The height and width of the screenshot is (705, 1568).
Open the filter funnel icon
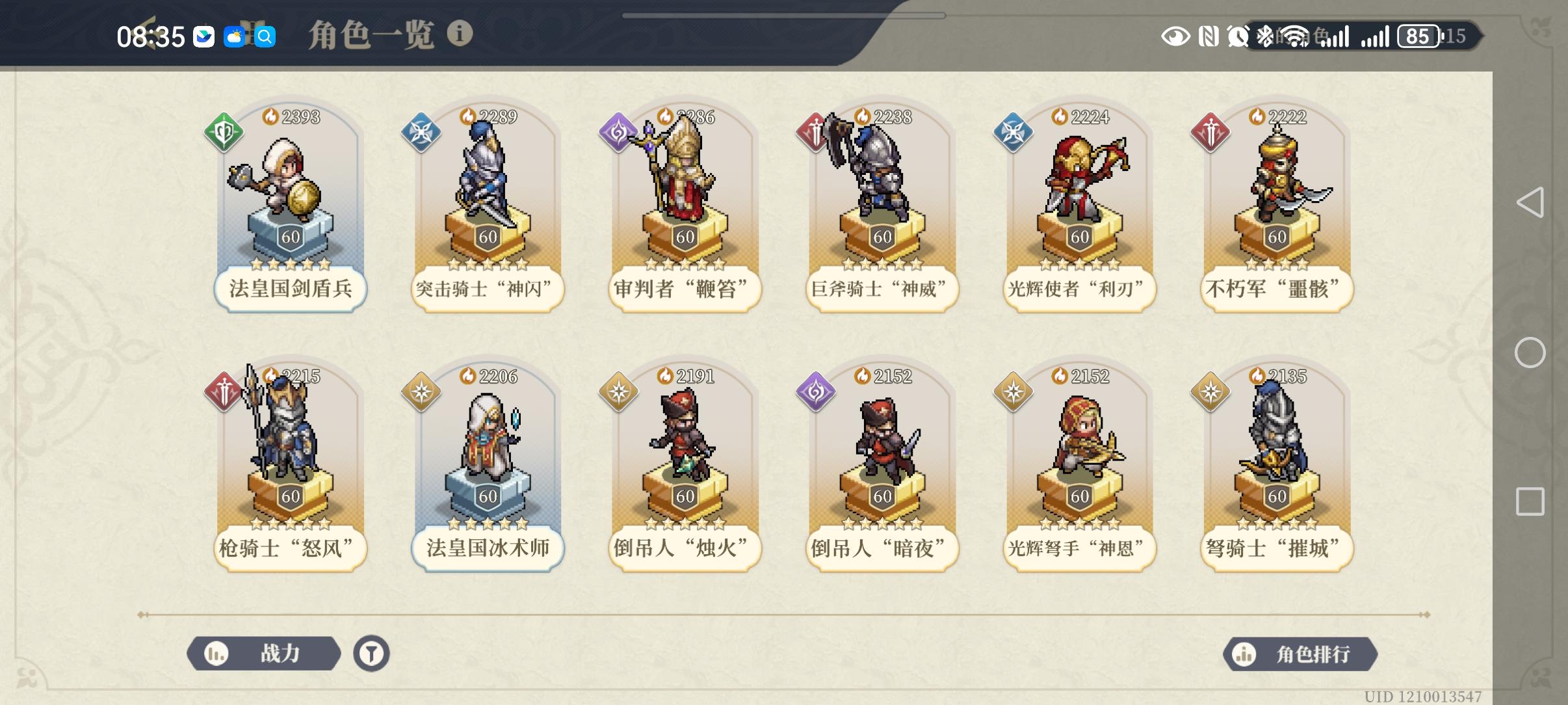[x=371, y=653]
